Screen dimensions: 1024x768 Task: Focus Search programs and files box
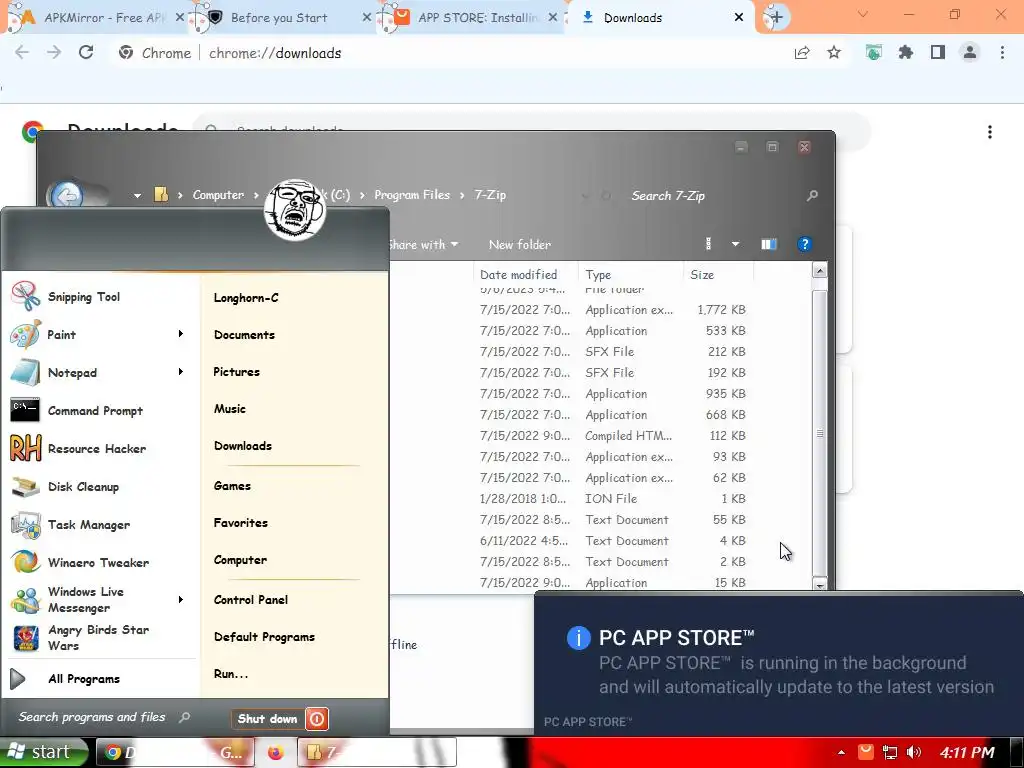[x=104, y=717]
